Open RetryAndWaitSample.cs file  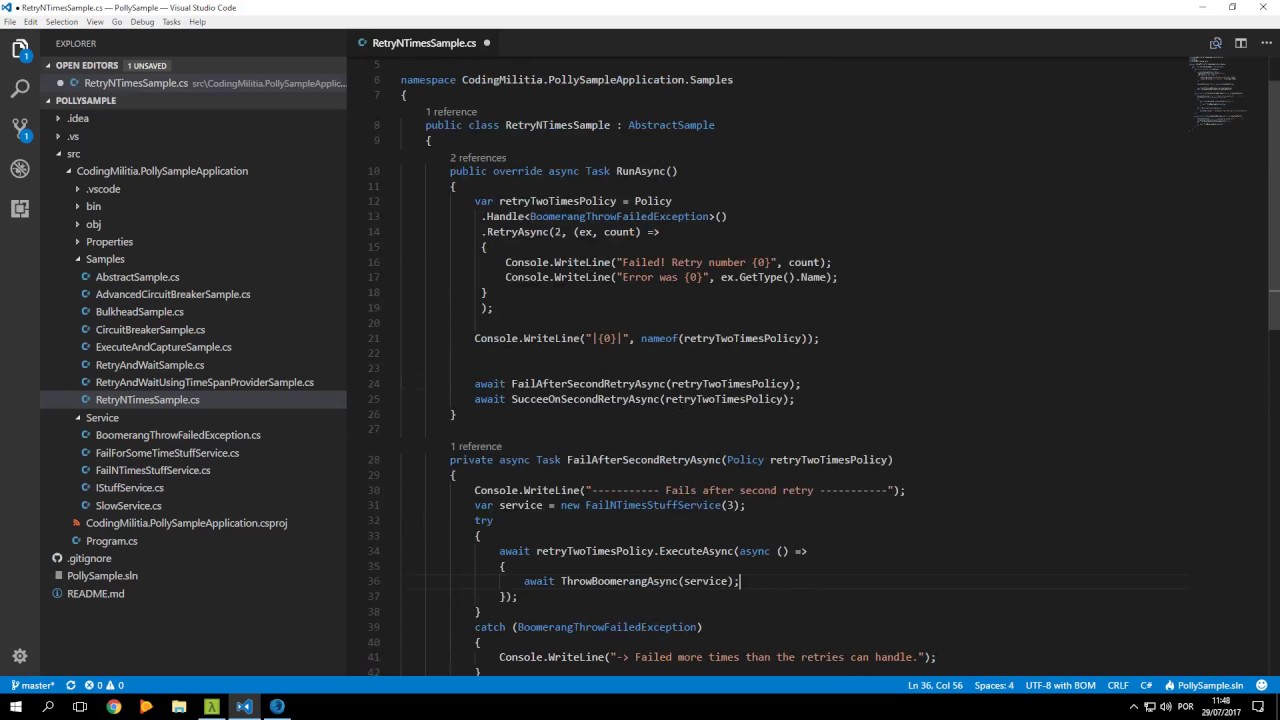[x=149, y=365]
